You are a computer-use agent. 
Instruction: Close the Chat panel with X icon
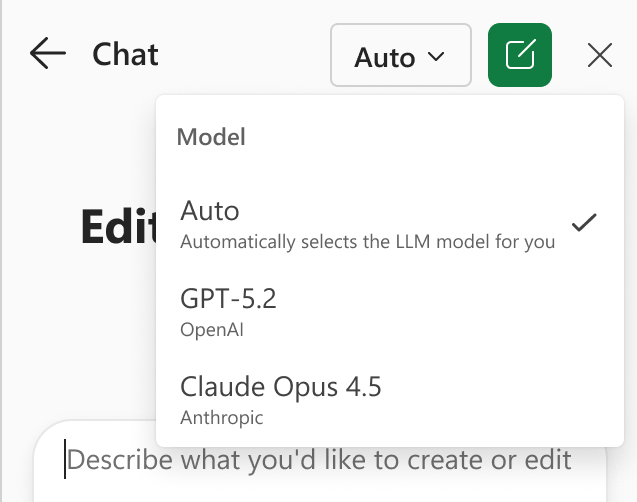(x=600, y=55)
